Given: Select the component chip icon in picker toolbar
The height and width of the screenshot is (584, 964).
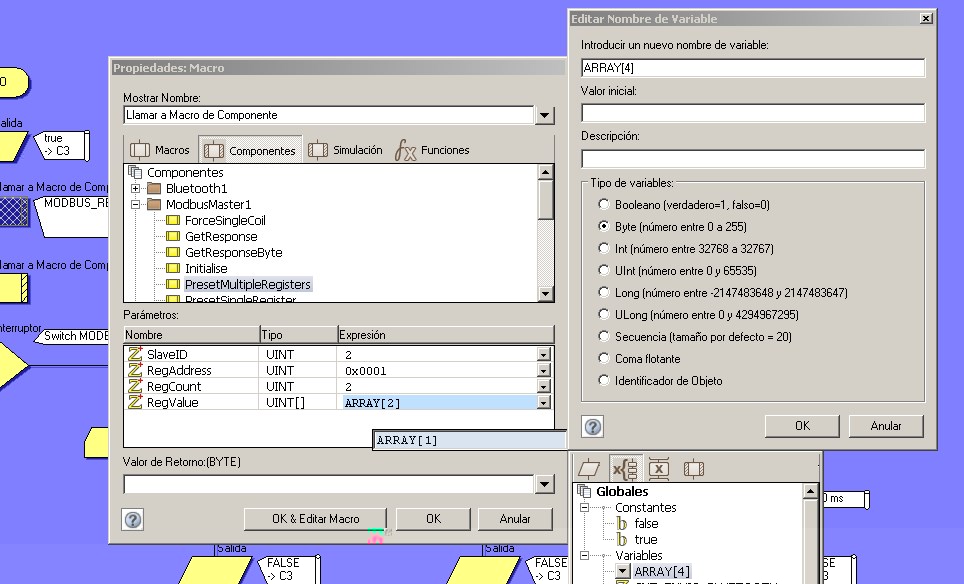Looking at the screenshot, I should [x=693, y=469].
